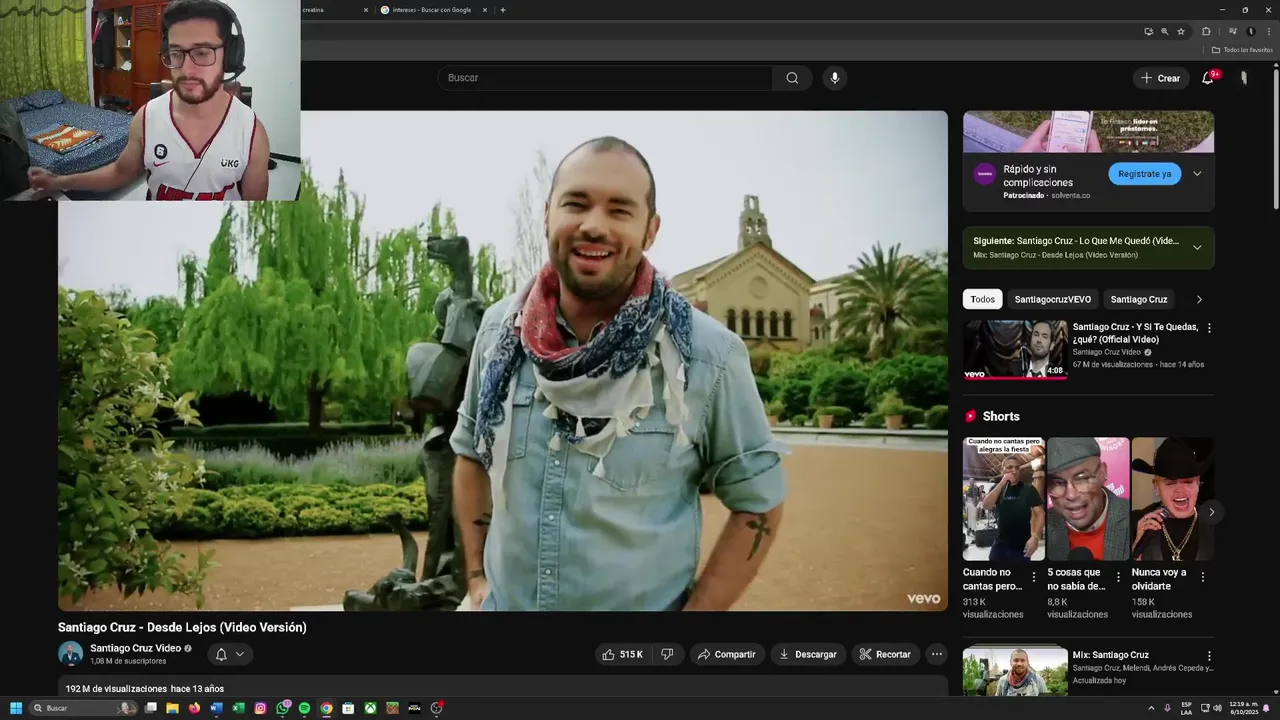Open Xbox app from taskbar

tap(370, 708)
